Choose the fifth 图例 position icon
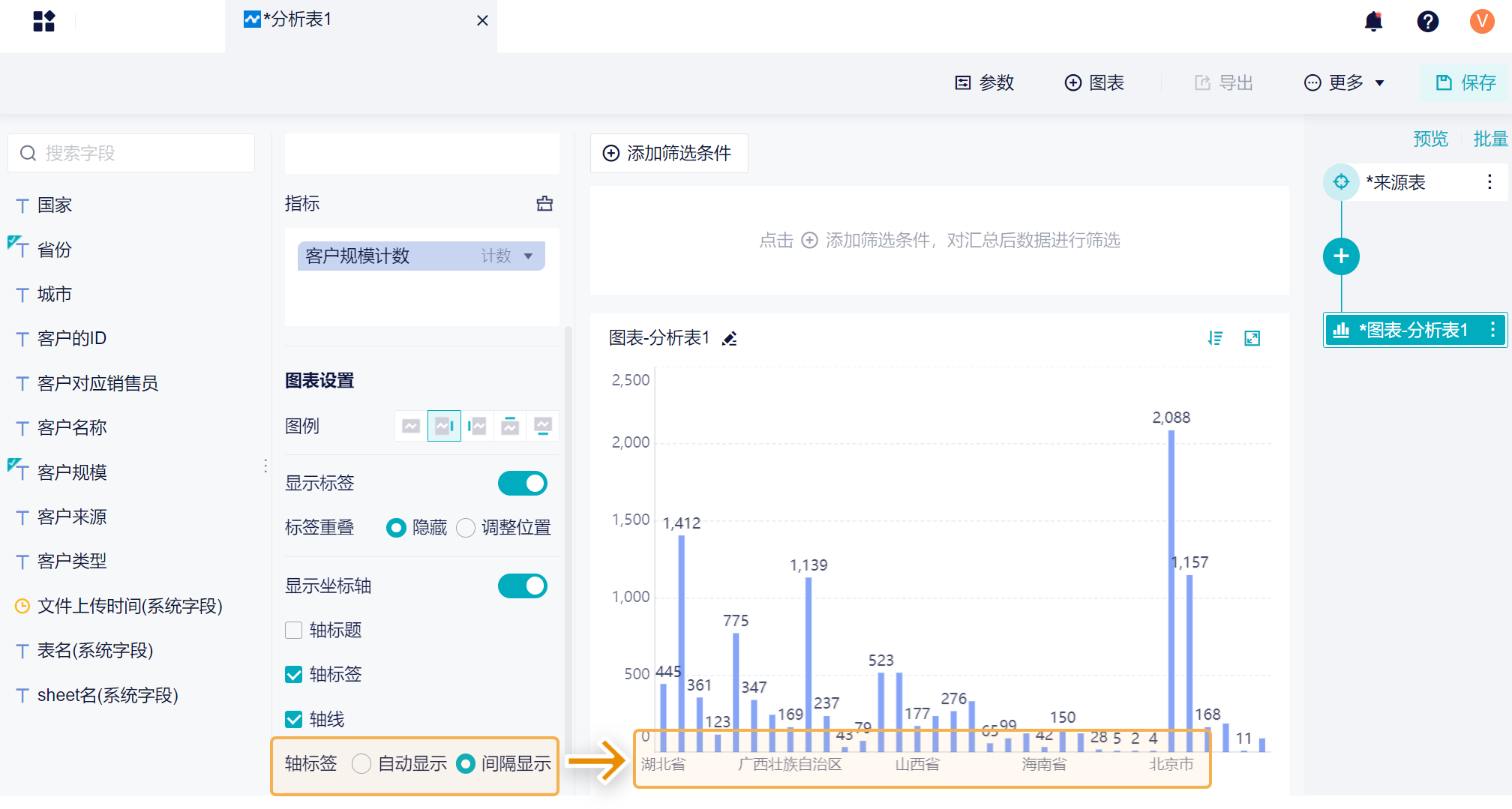Viewport: 1512px width, 809px height. pos(543,426)
